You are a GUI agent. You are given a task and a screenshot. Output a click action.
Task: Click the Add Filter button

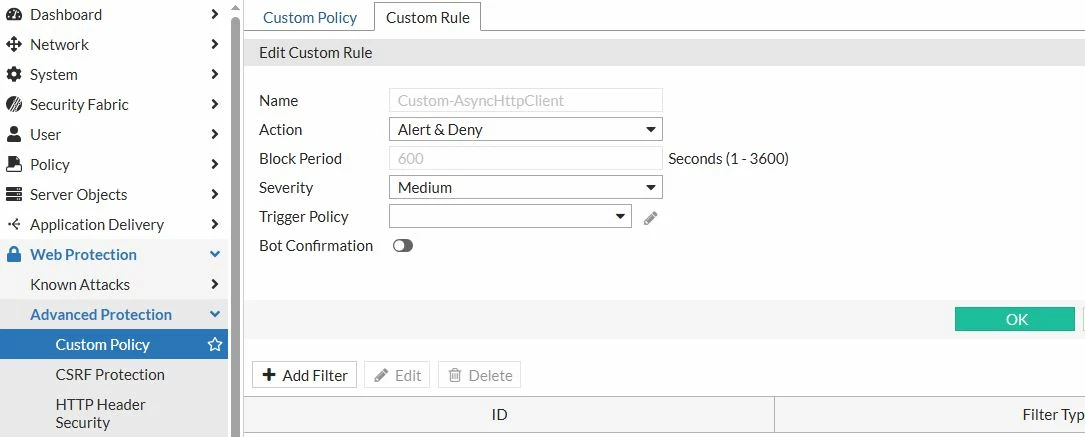tap(304, 375)
